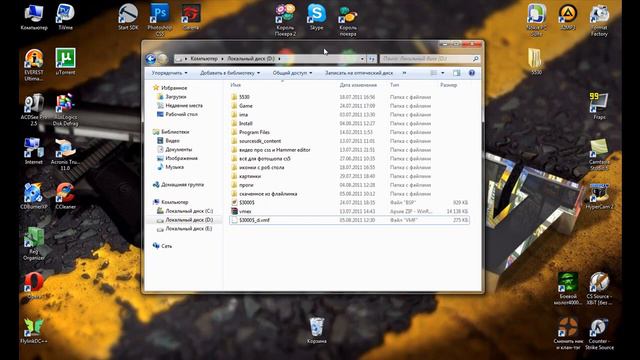Launch the Garena desktop shortcut

[x=191, y=17]
